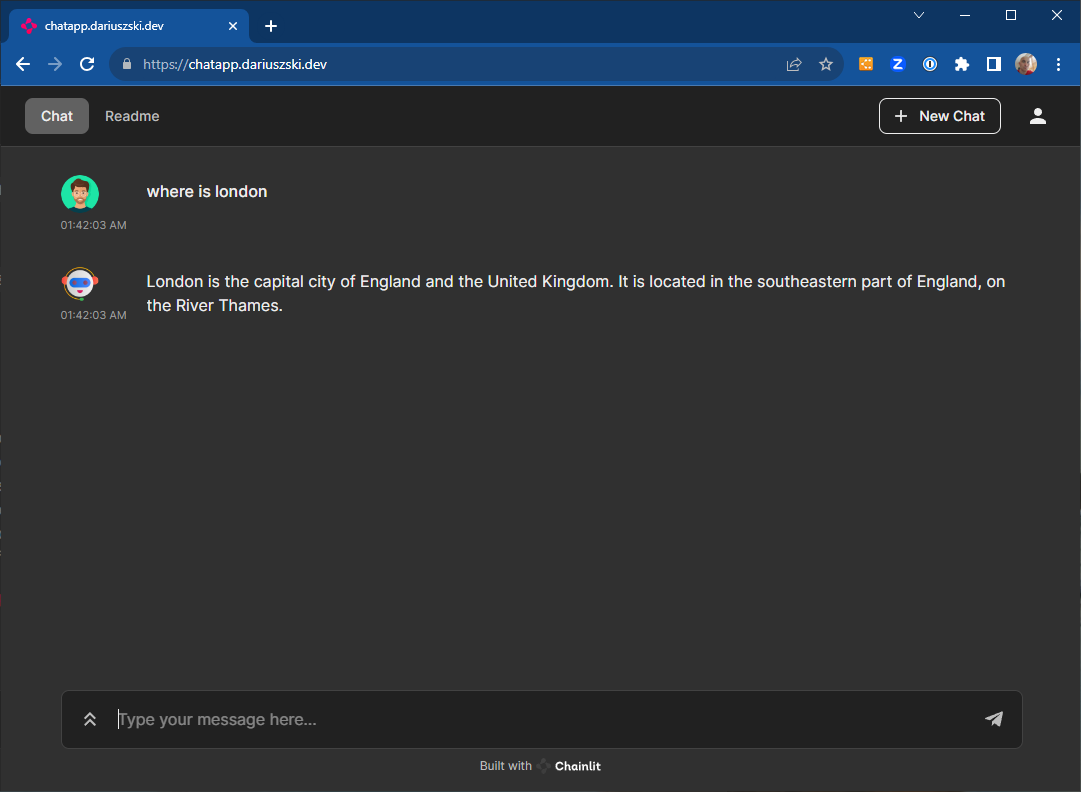Screen dimensions: 1081x792
Task: Open Chrome three-dot menu
Action: pyautogui.click(x=1059, y=64)
